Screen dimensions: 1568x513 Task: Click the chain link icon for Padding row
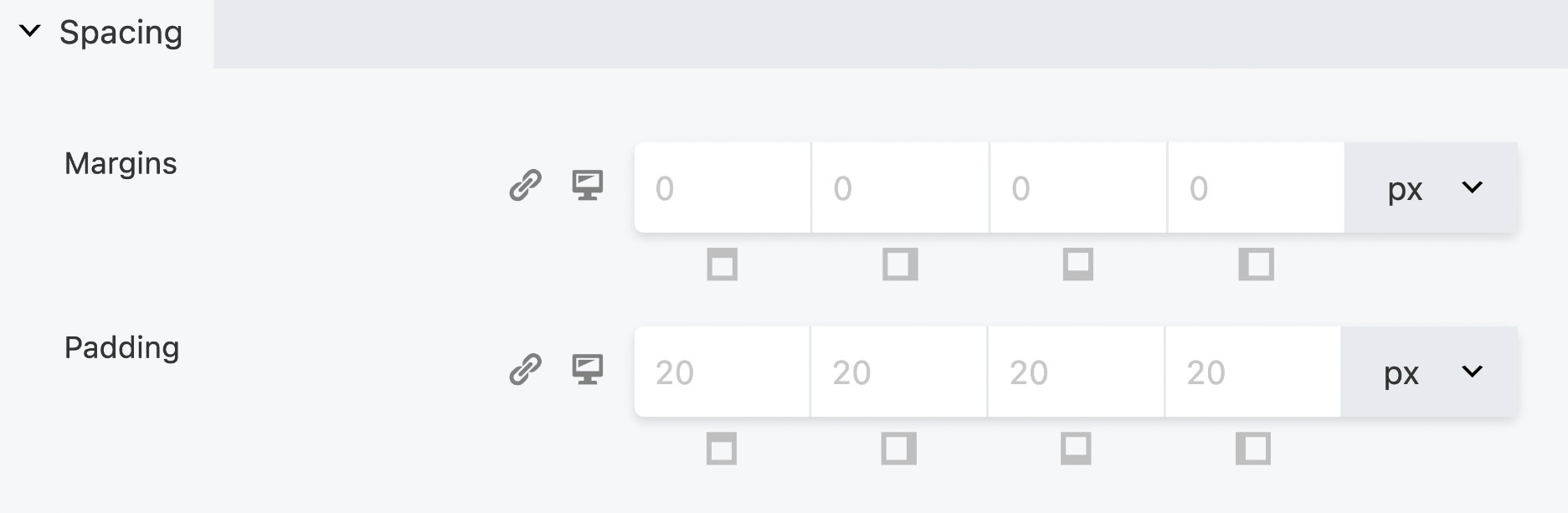[x=525, y=369]
